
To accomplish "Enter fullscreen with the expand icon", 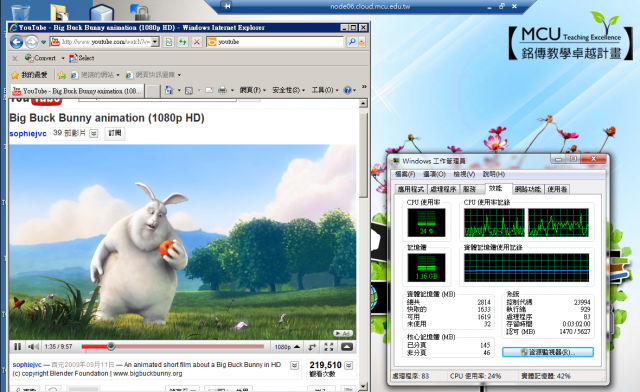I will (x=329, y=347).
